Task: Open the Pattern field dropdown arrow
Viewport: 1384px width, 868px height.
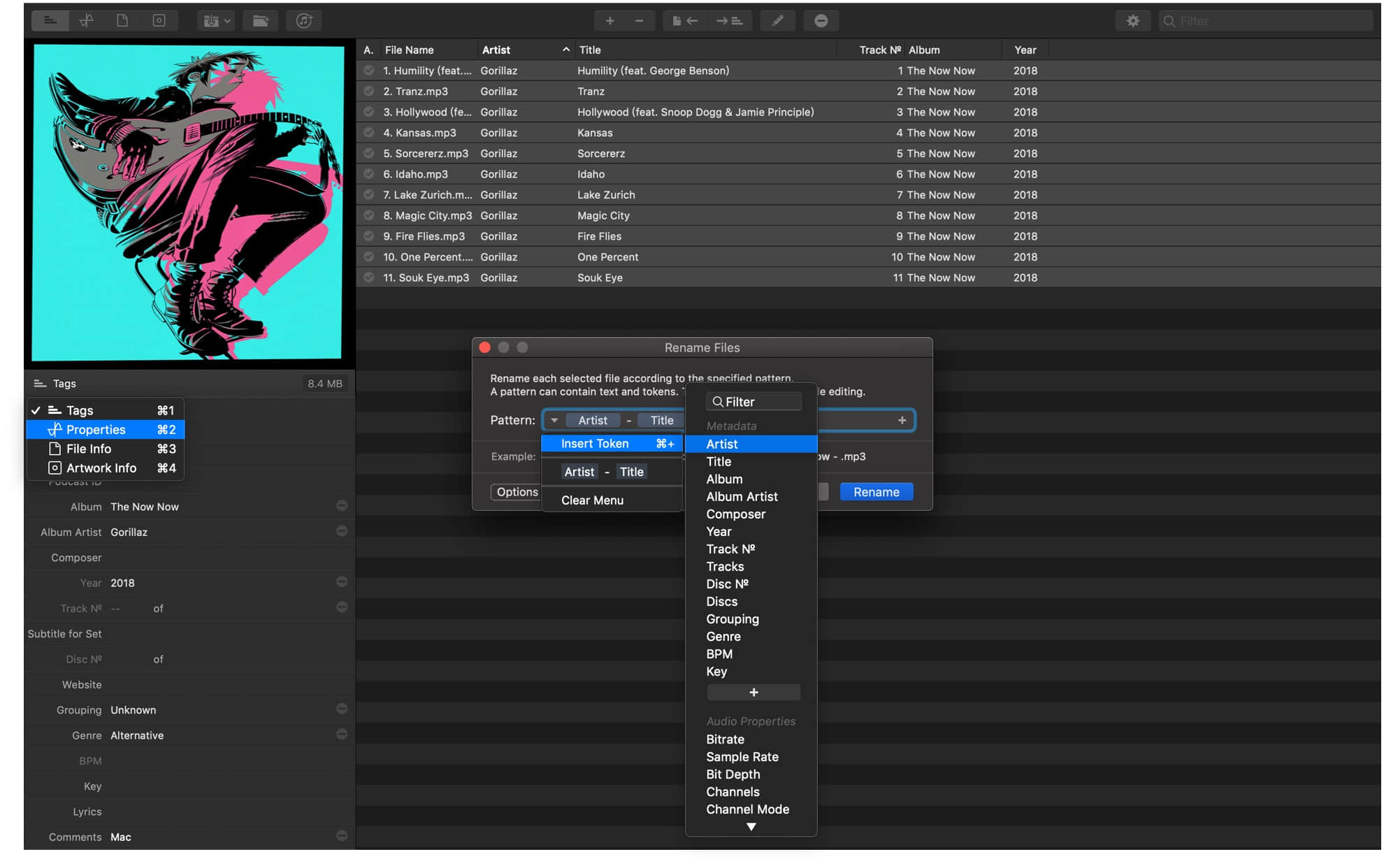Action: pos(554,420)
